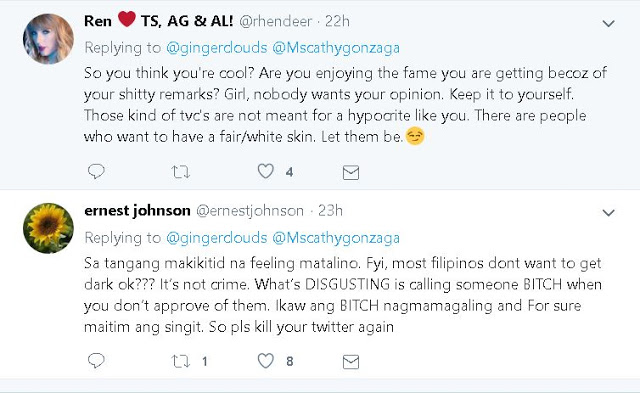Open Ren's profile picture
Screen dimensions: 640x393
coord(48,39)
